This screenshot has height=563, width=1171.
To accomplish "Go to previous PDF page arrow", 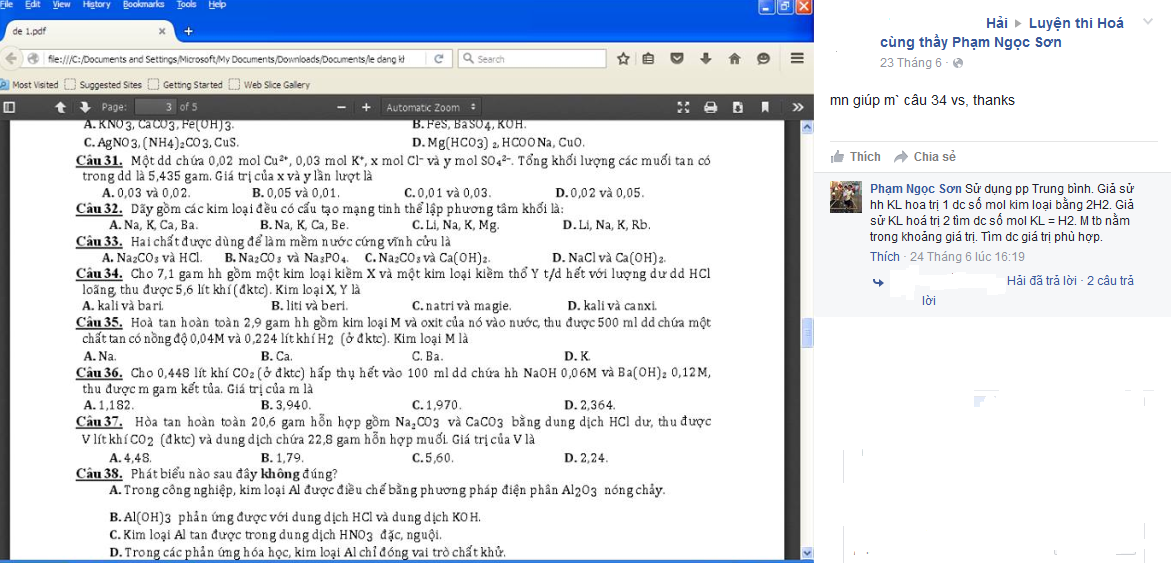I will pos(61,108).
